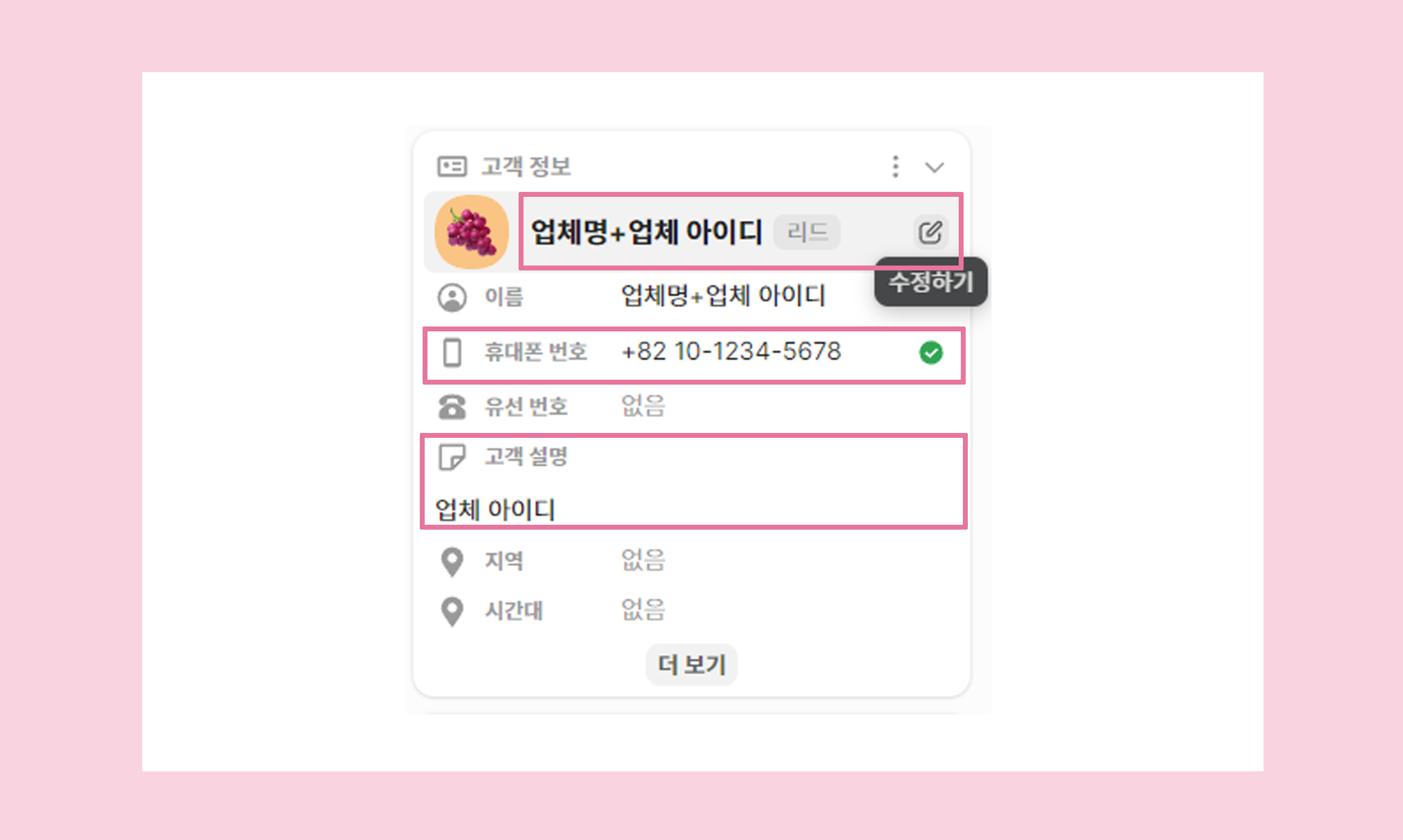
Task: Click the 고객 설명 note icon
Action: 451,457
